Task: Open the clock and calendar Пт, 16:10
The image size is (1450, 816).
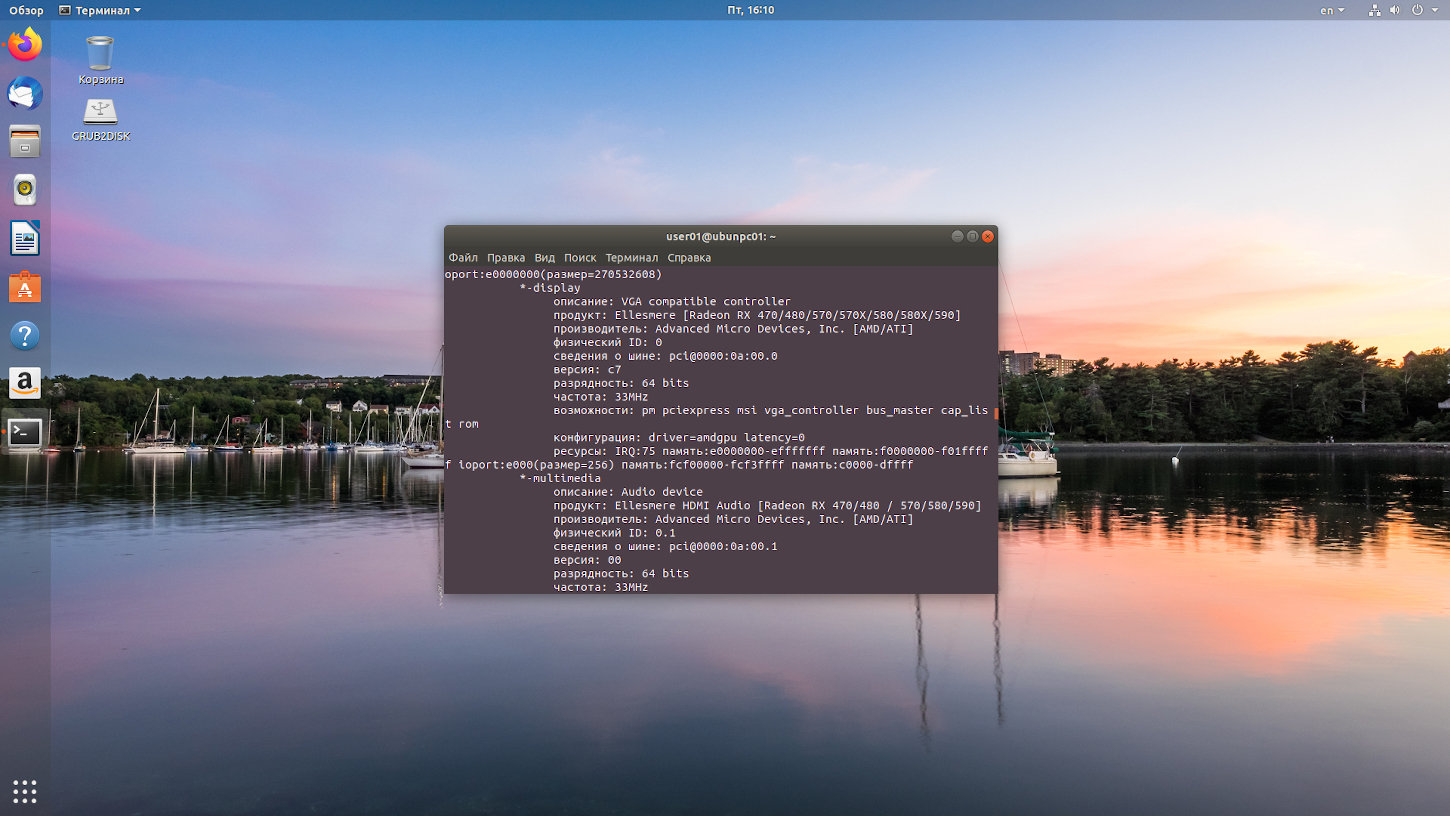Action: [751, 10]
